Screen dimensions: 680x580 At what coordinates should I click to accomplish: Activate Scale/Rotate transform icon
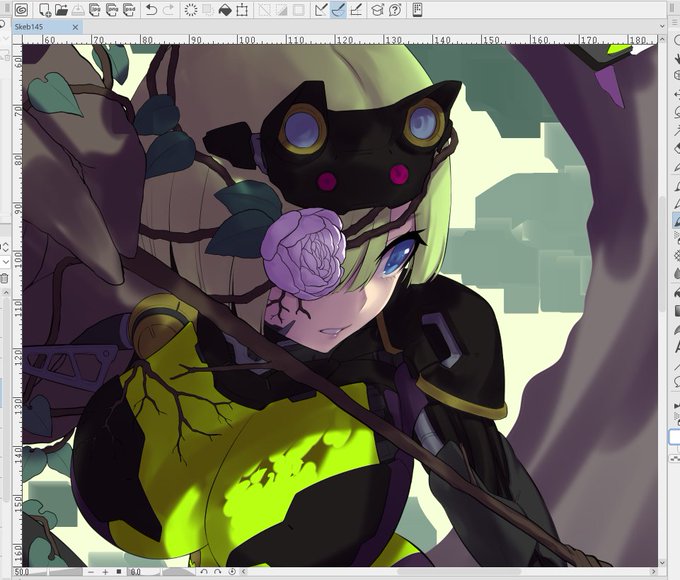[x=242, y=10]
